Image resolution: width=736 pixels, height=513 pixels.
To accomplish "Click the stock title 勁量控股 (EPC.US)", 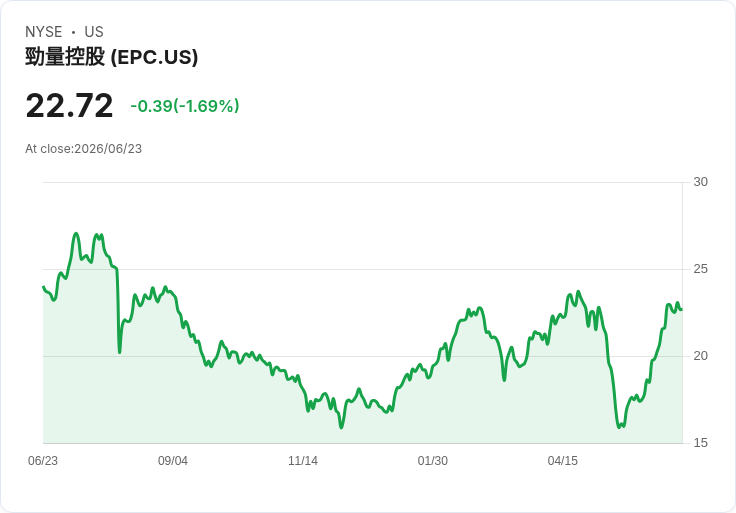I will coord(111,57).
